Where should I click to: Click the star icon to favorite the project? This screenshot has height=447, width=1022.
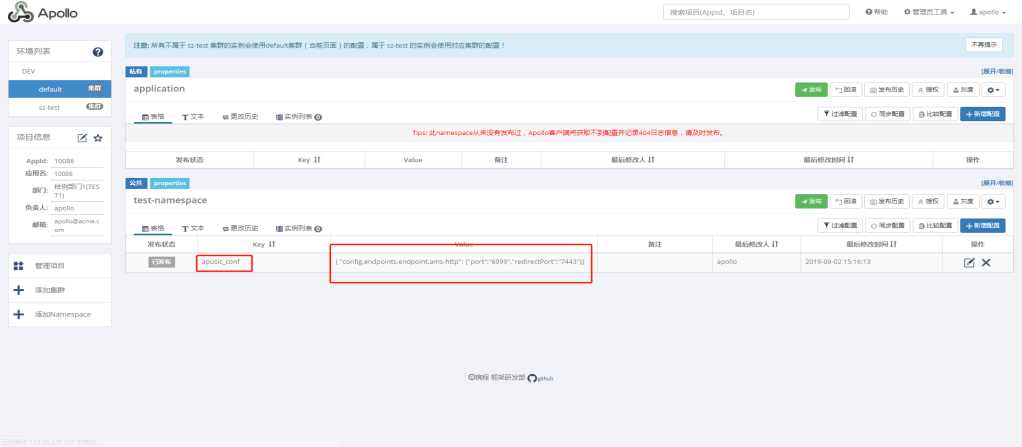tap(98, 137)
